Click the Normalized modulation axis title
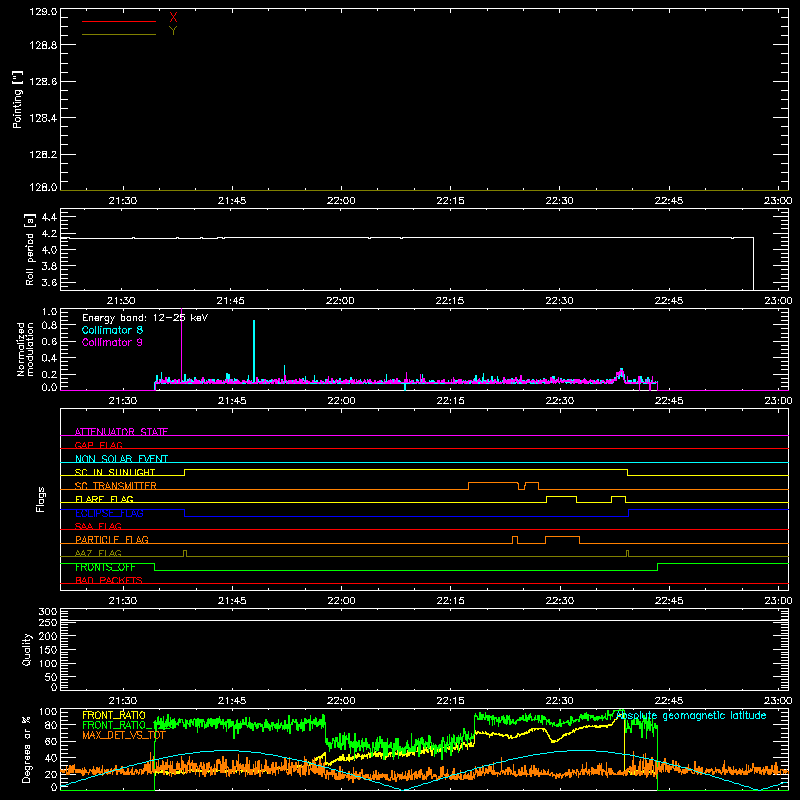 (25, 349)
